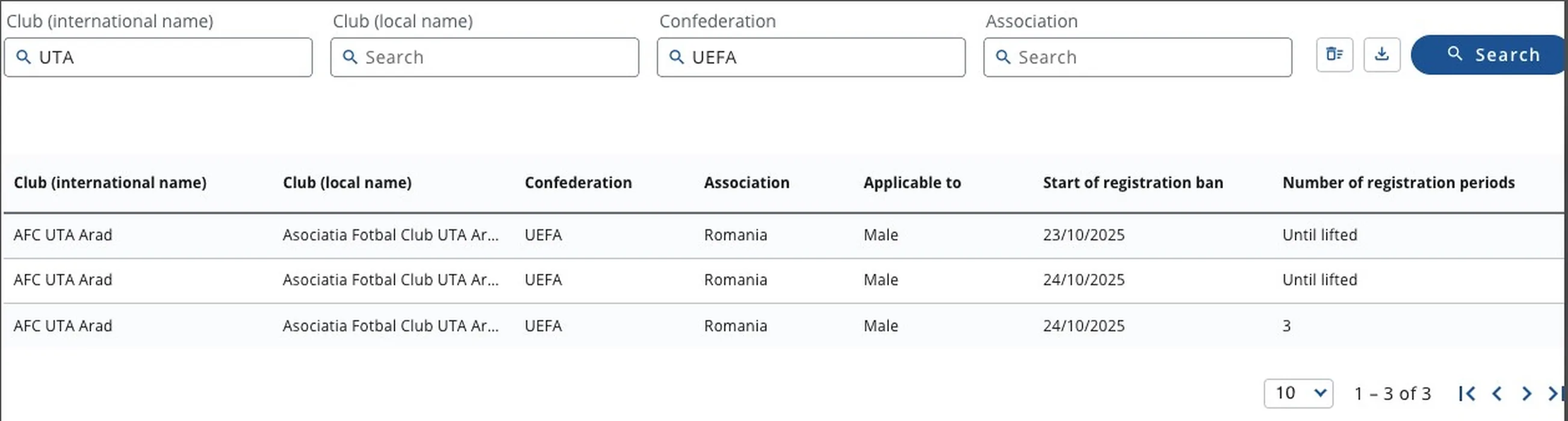Click the Applicable to column header

pyautogui.click(x=911, y=182)
